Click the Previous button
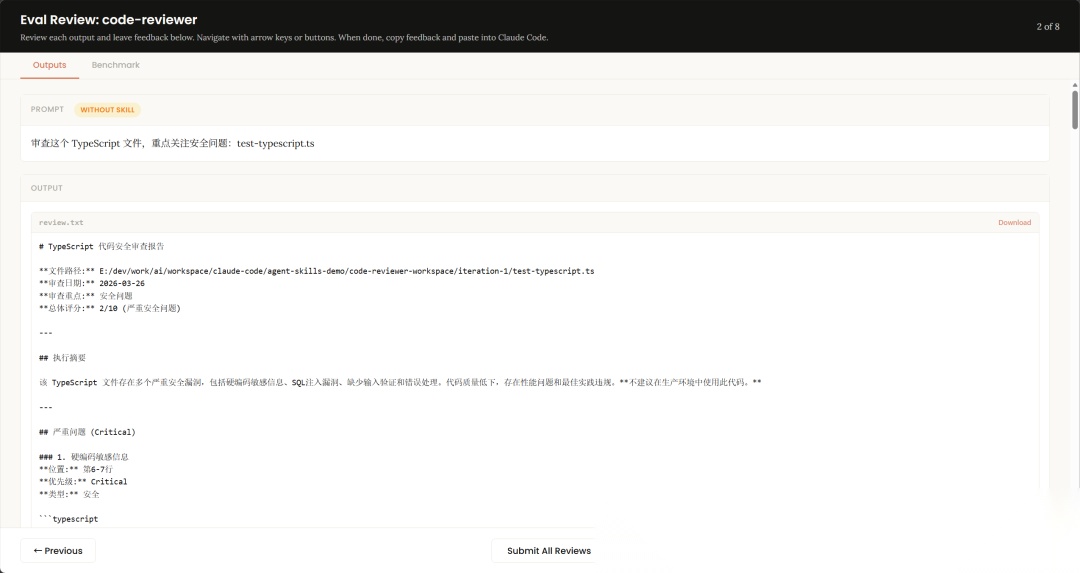This screenshot has height=573, width=1080. tap(58, 550)
